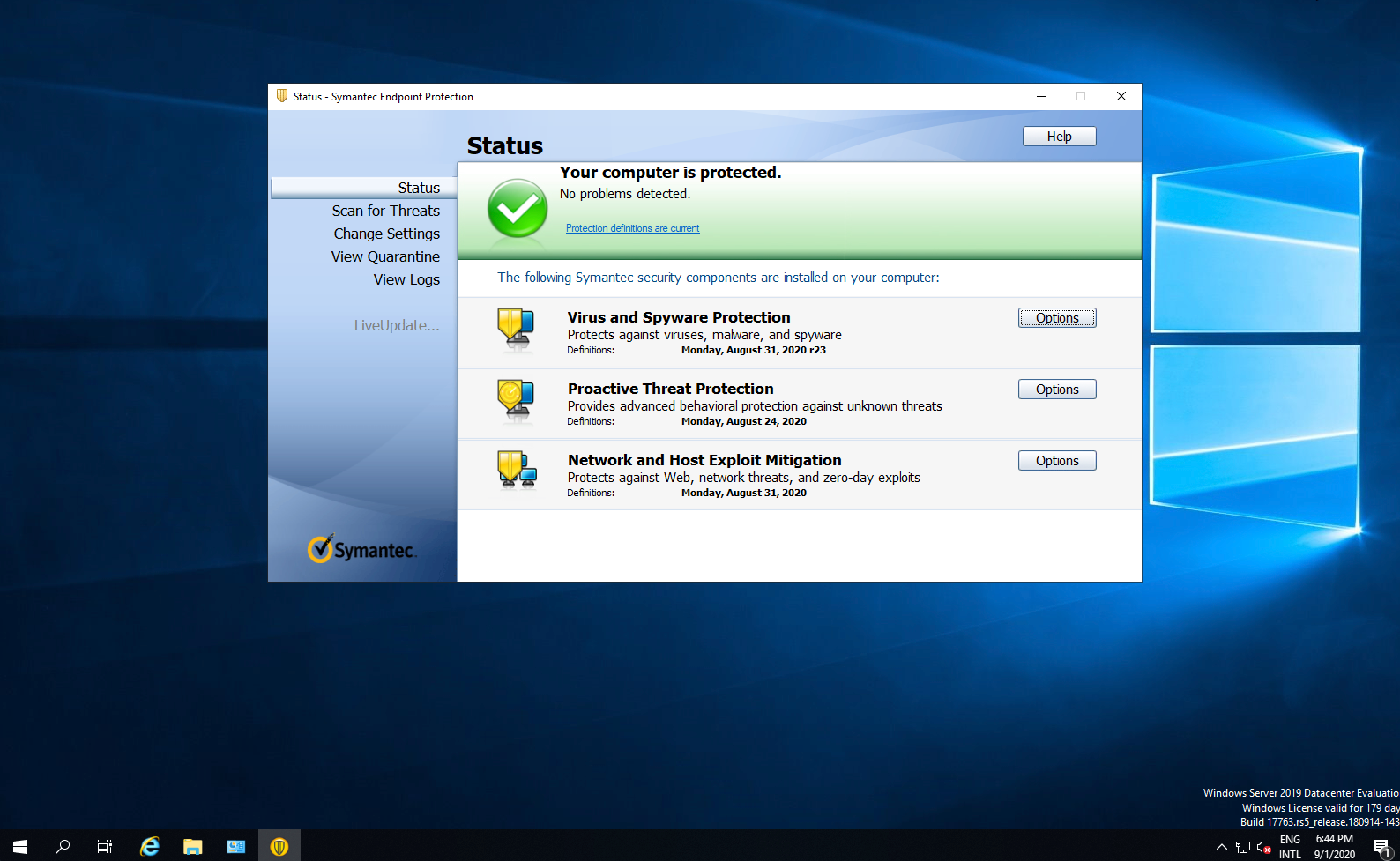Viewport: 1400px width, 861px height.
Task: Click the Network and Host Exploit Mitigation icon
Action: click(517, 471)
